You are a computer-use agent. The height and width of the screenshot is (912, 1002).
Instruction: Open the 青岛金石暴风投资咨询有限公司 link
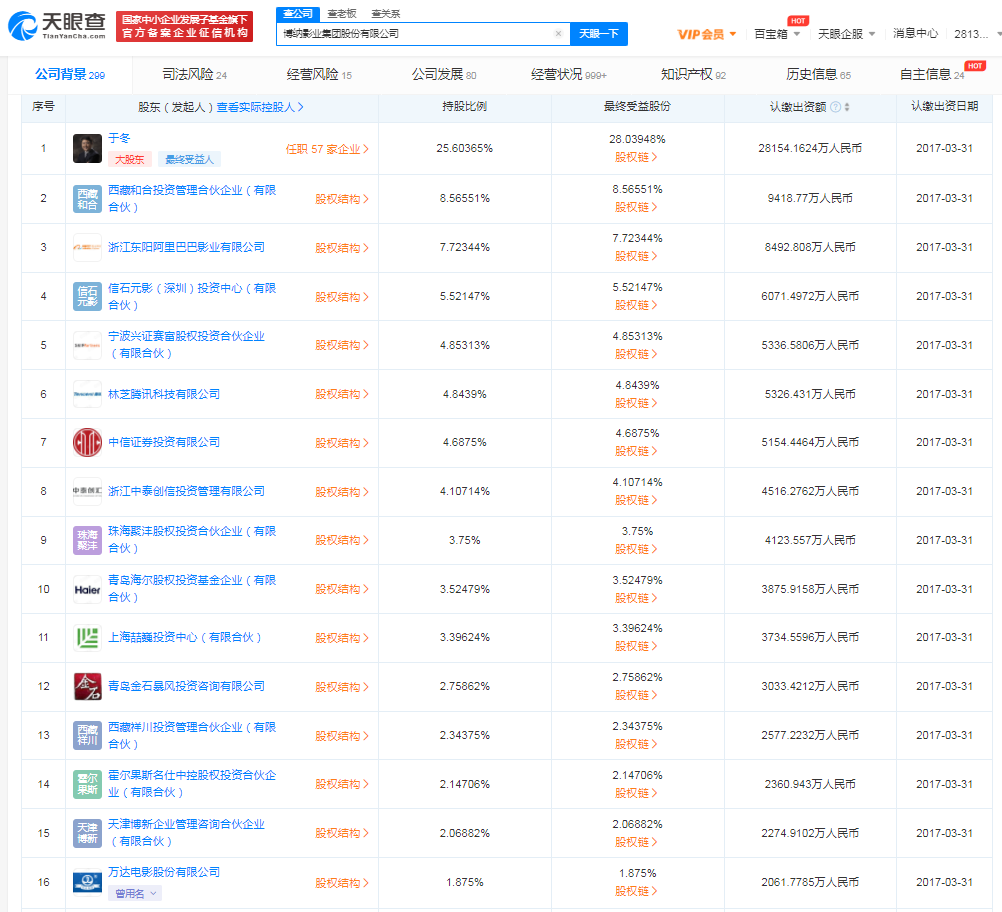pyautogui.click(x=186, y=686)
